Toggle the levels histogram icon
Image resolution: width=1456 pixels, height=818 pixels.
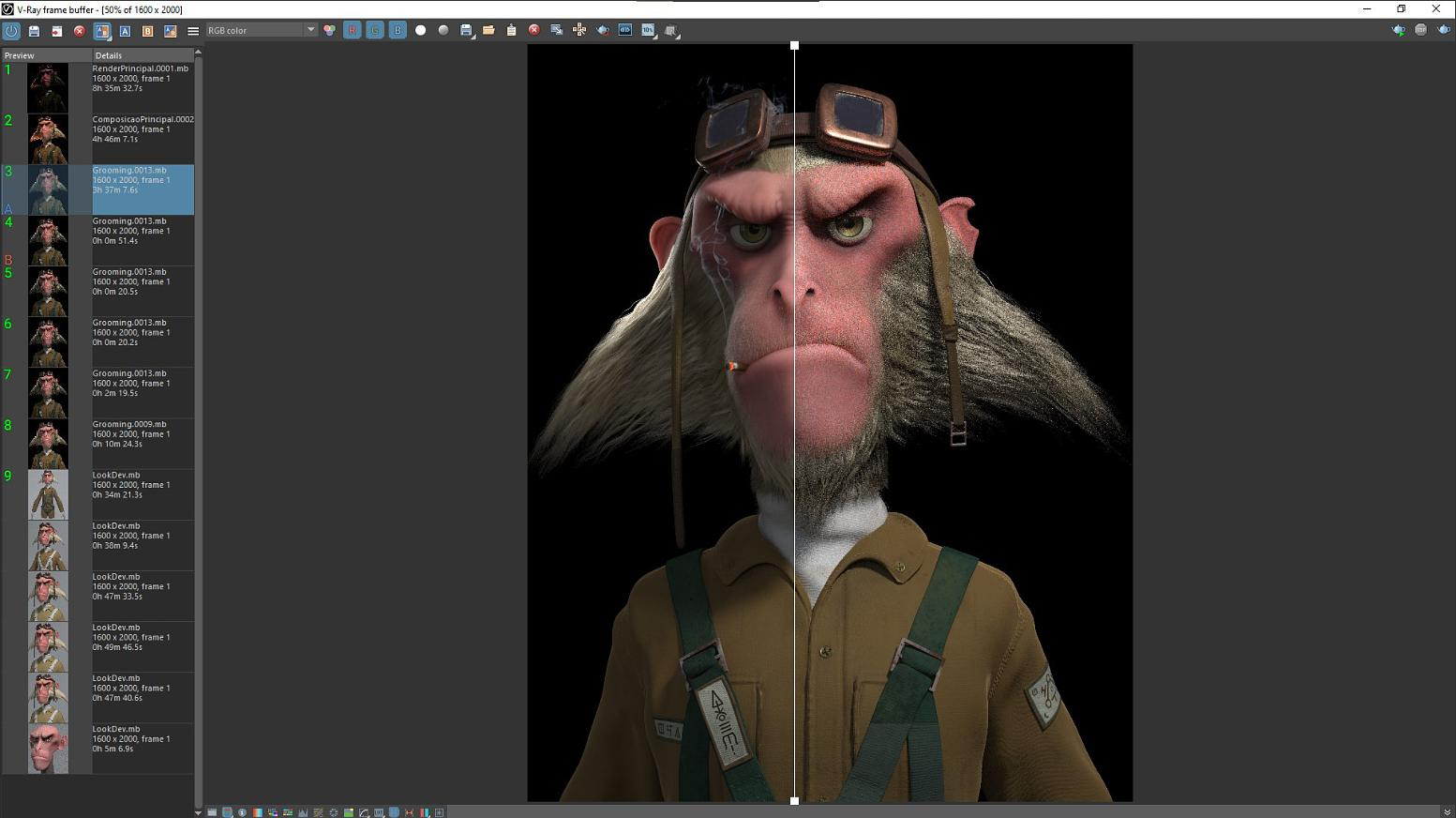click(x=303, y=812)
